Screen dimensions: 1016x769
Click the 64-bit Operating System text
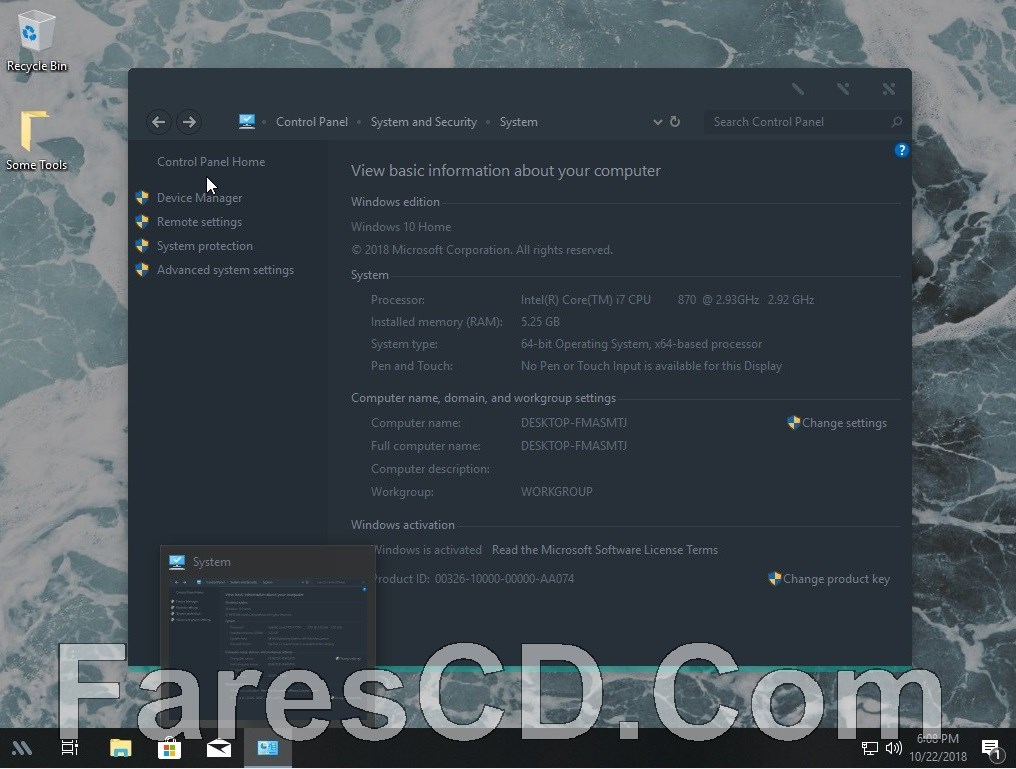click(641, 344)
